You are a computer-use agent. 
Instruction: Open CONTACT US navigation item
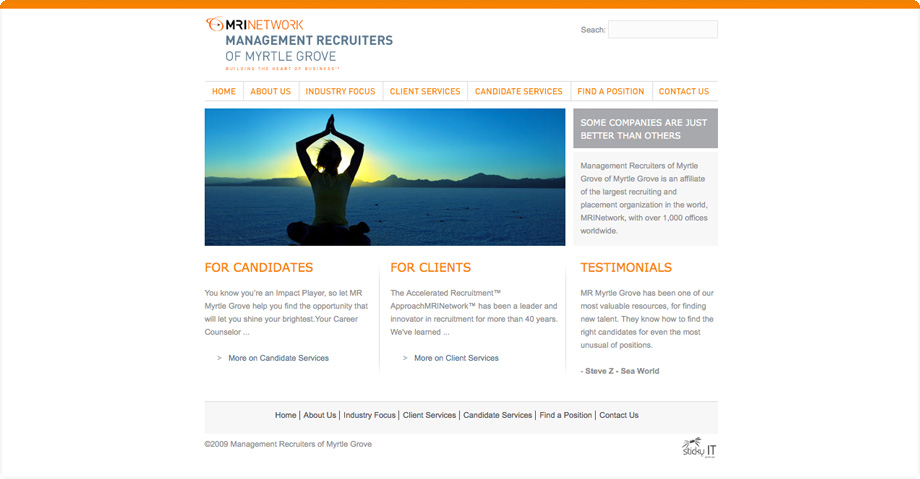[684, 92]
